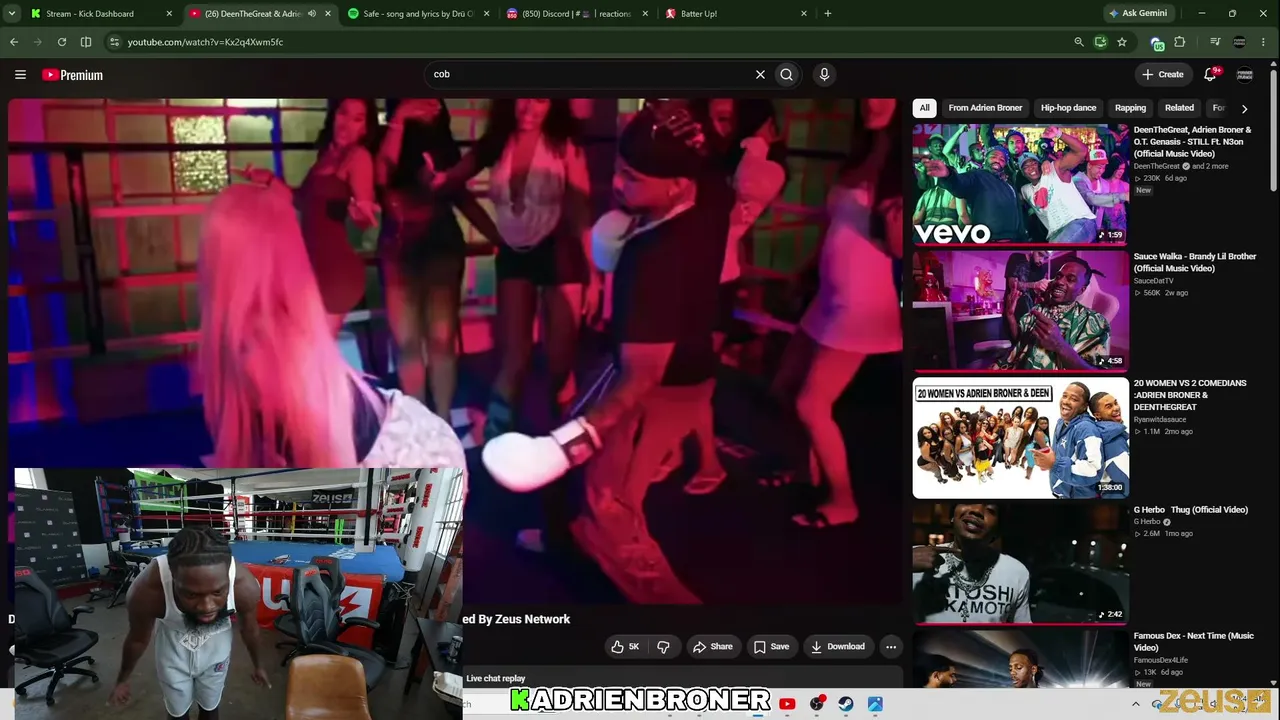Open the split view browser button

coord(86,42)
